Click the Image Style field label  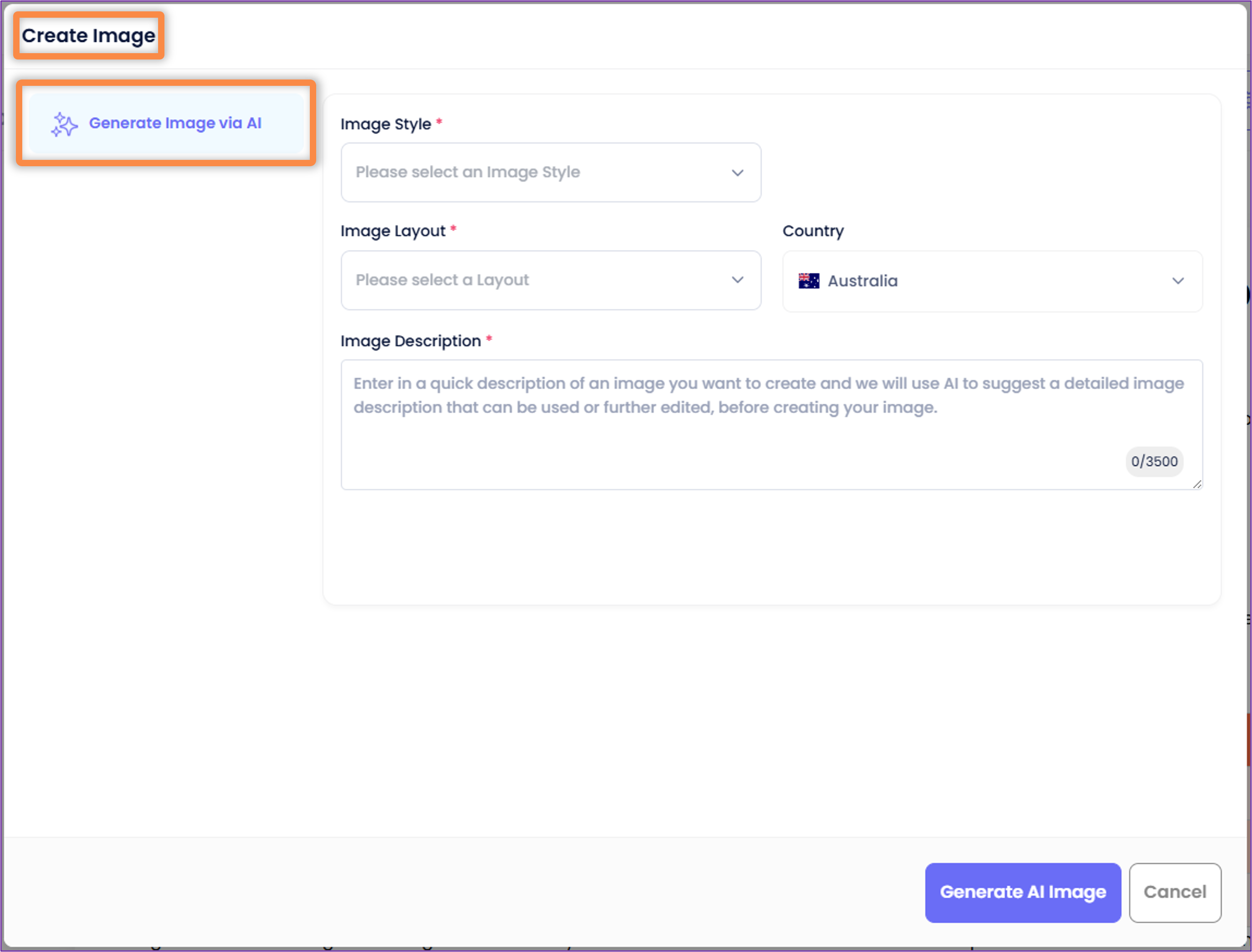[385, 124]
